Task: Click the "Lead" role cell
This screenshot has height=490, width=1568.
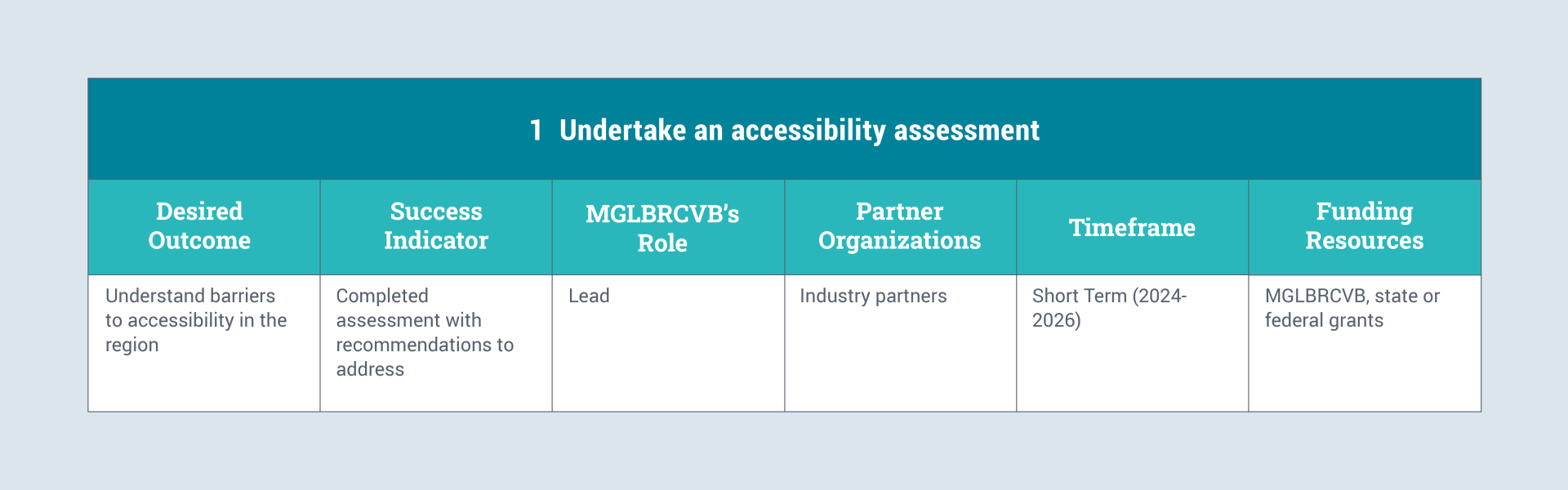Action: 589,296
